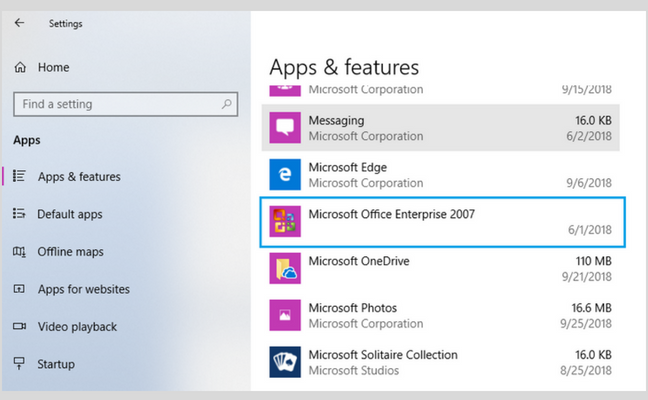Open Apps for websites page
This screenshot has width=648, height=400.
coord(84,289)
